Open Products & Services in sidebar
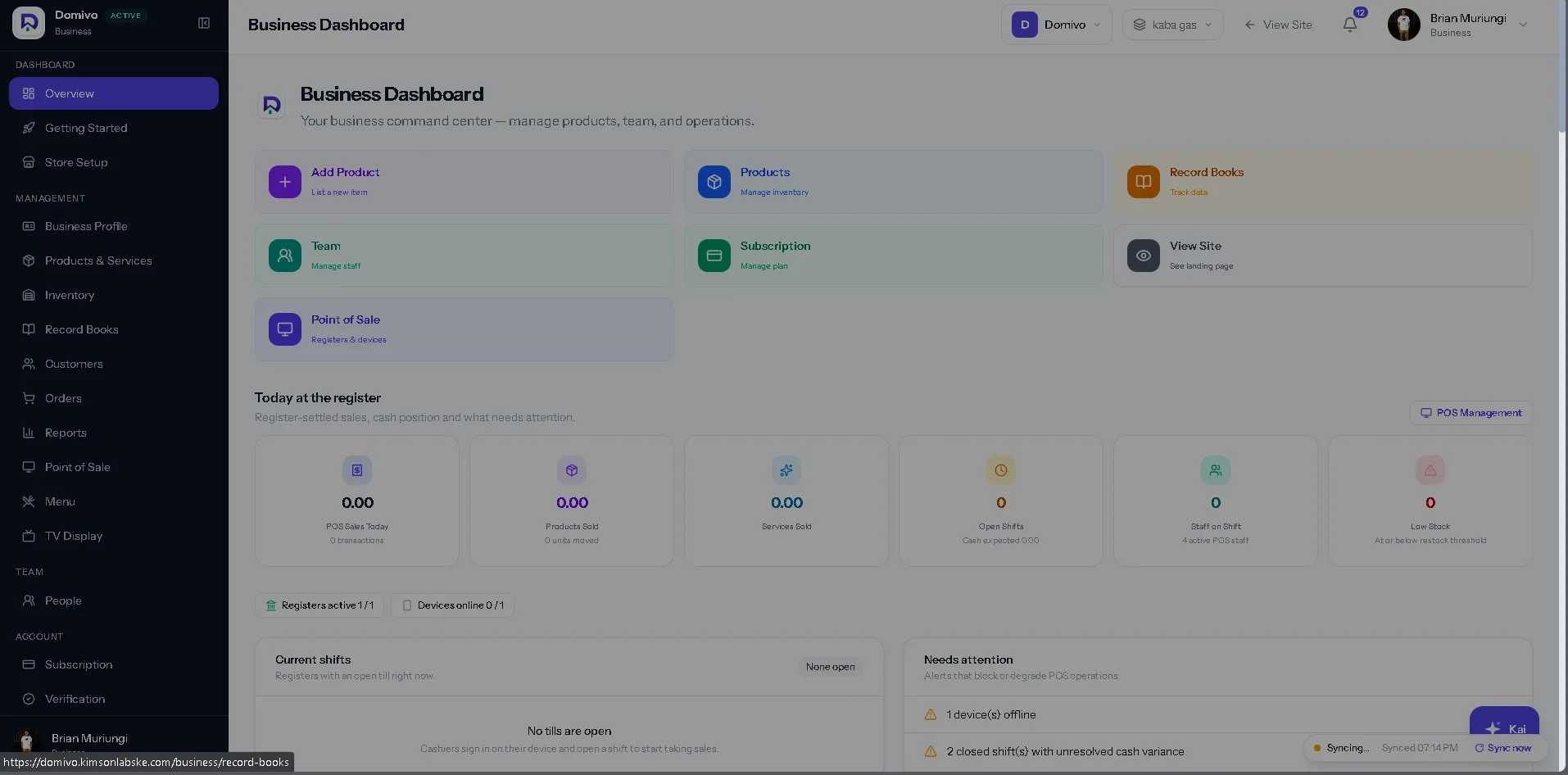The image size is (1568, 775). (114, 261)
